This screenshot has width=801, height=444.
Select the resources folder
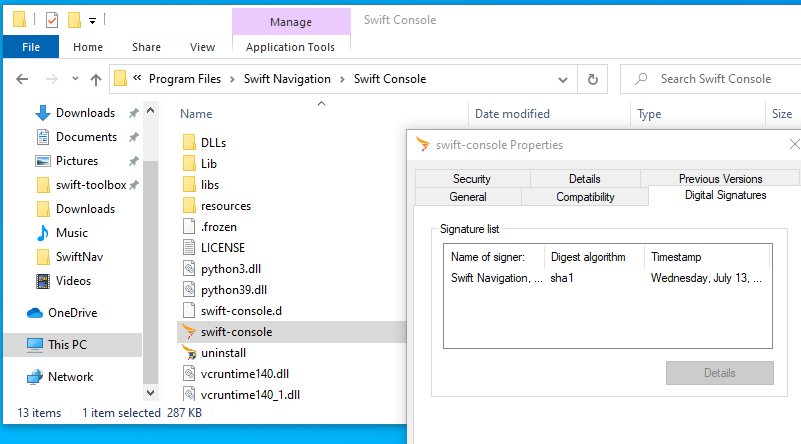226,206
